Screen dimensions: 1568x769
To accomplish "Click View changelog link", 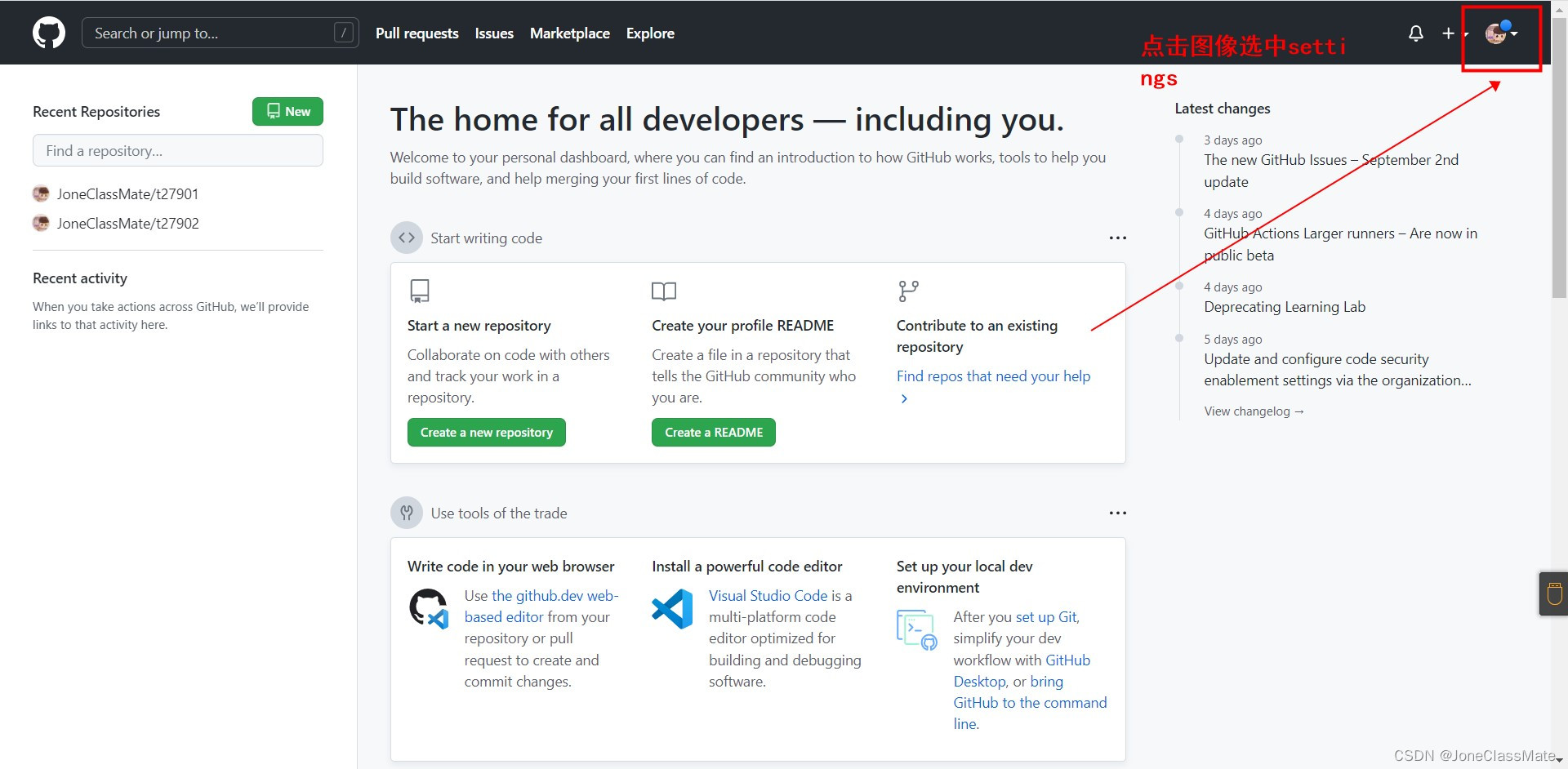I will 1254,411.
